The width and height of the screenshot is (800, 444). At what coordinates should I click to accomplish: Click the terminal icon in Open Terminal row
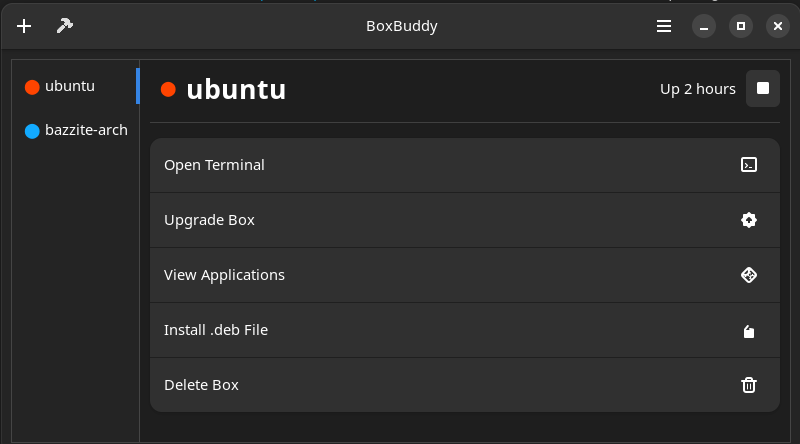click(748, 165)
